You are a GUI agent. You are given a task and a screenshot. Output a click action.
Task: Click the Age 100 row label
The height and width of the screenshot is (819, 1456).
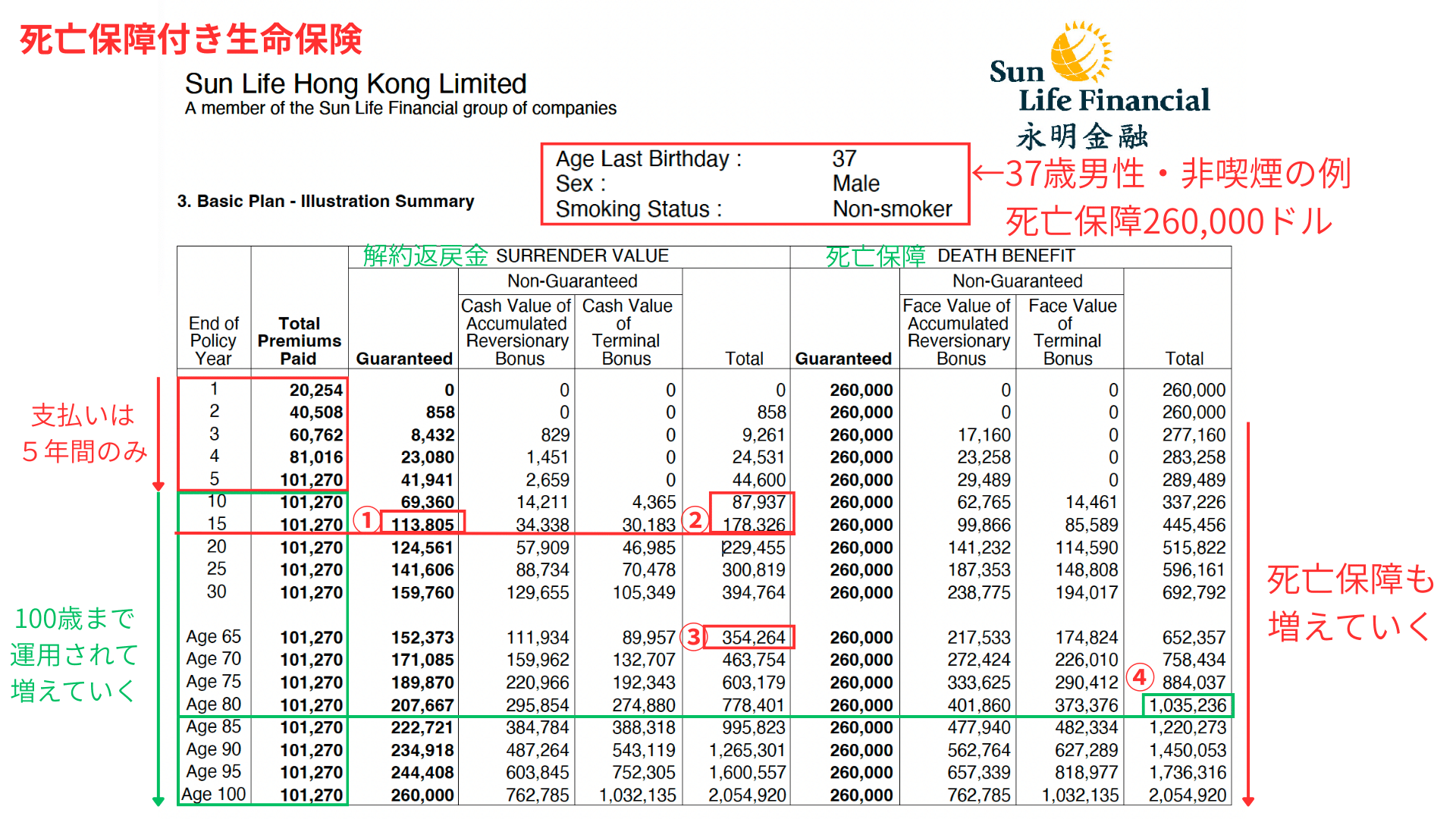[x=214, y=794]
